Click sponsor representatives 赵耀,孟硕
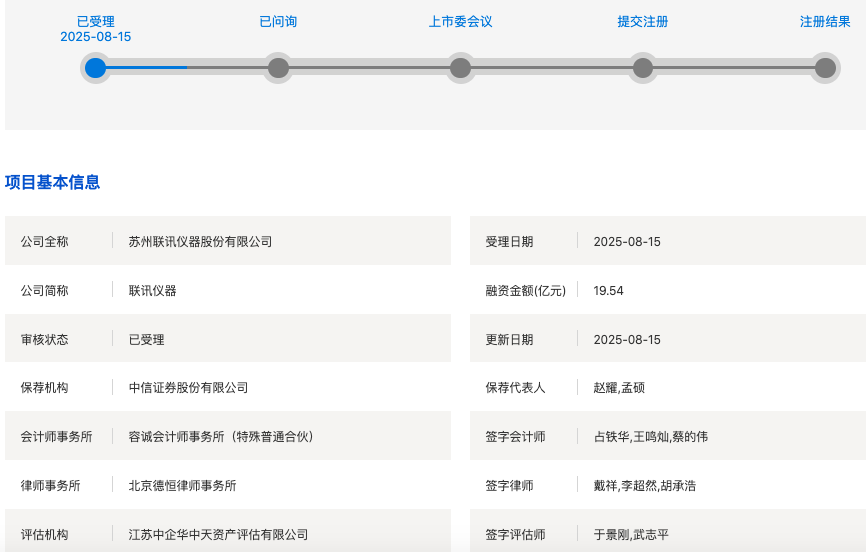 tap(619, 388)
